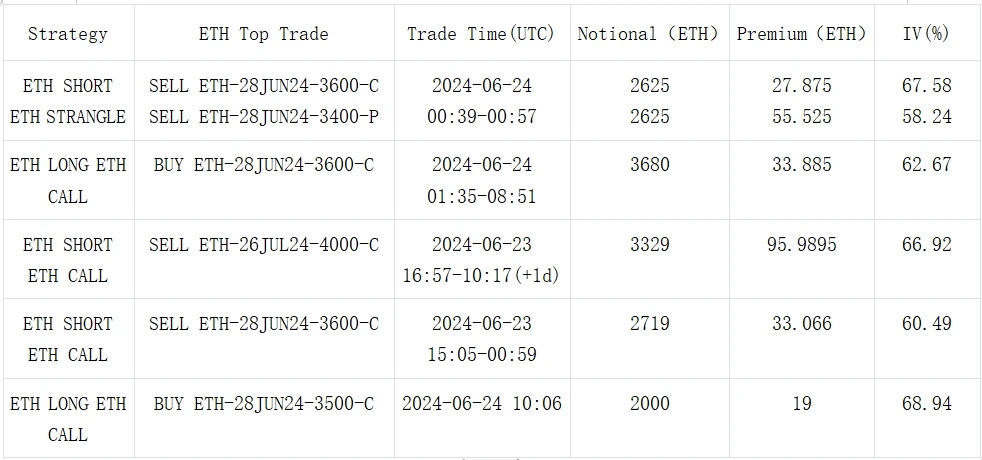The height and width of the screenshot is (460, 982).
Task: Select the SELL ETH-28JUN24-3400-P trade text
Action: [x=263, y=117]
